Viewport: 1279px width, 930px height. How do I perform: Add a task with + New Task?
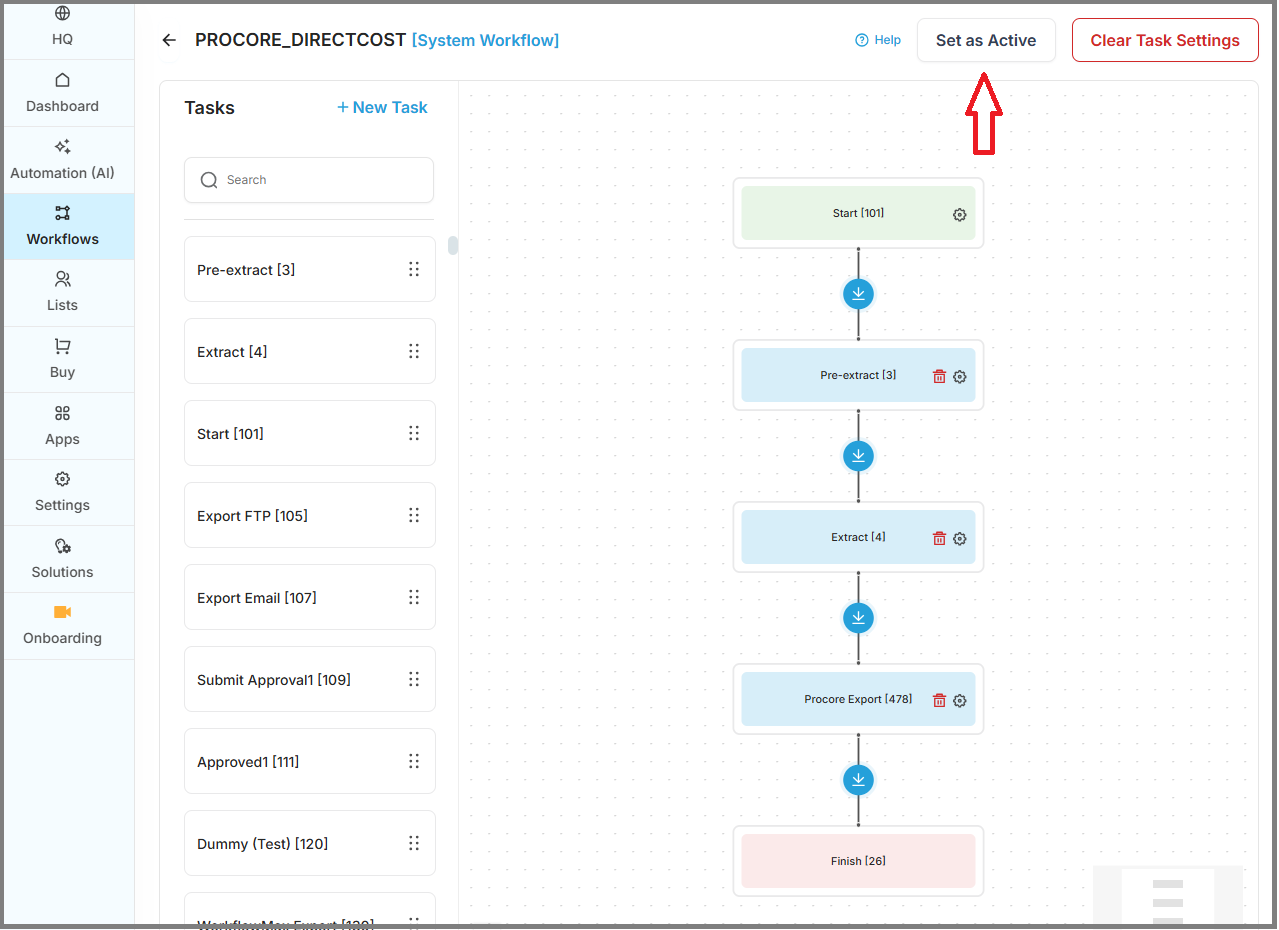pos(382,107)
